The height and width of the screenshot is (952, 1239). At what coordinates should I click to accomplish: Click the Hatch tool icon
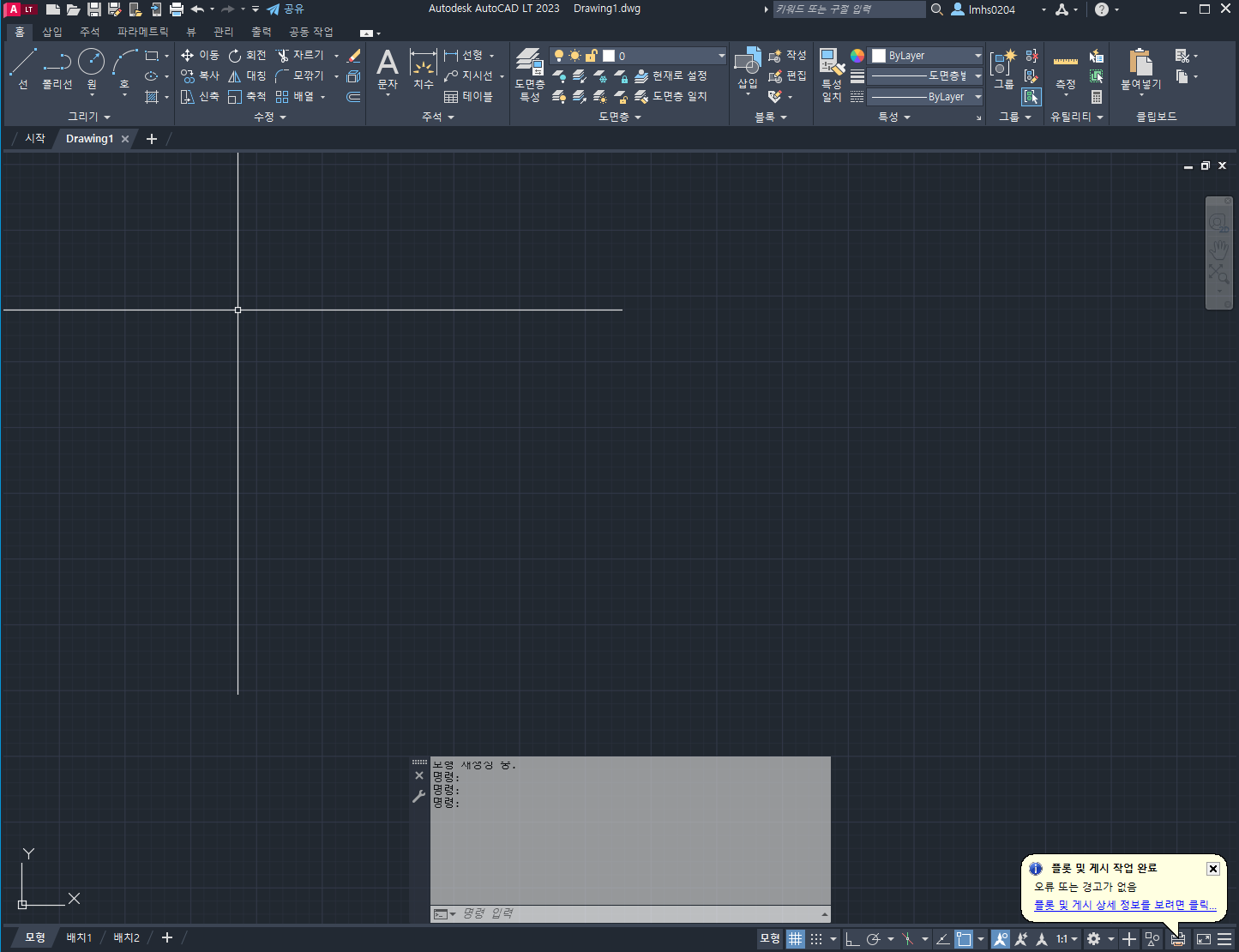(152, 97)
